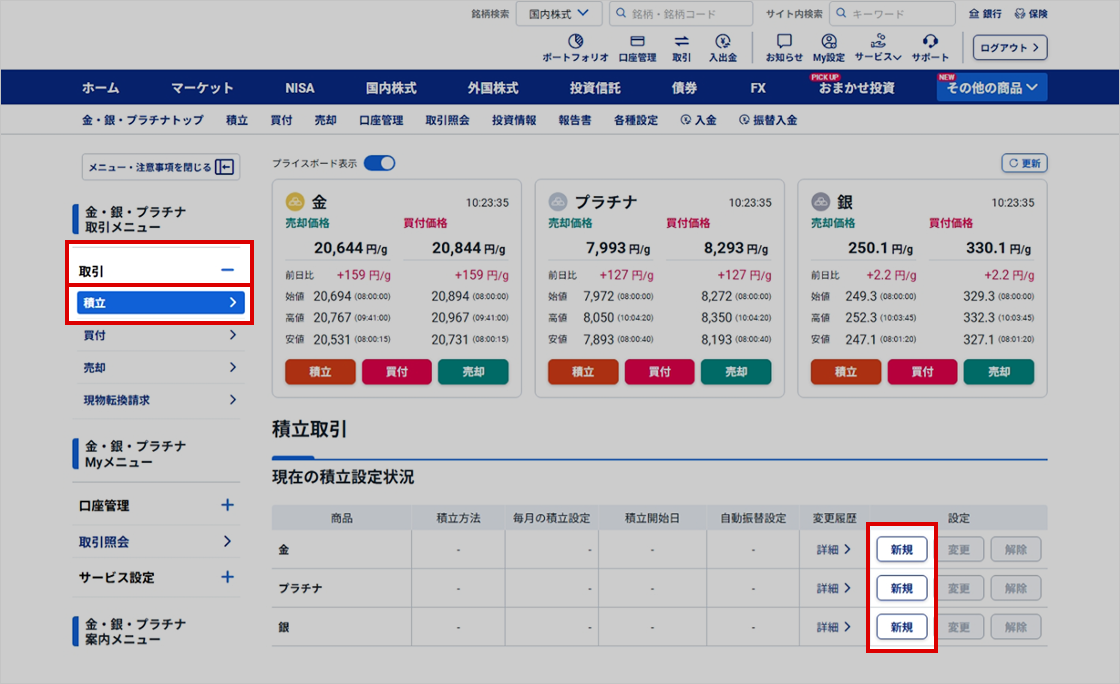Open the 取引 arrows icon
1120x684 pixels.
(x=681, y=41)
